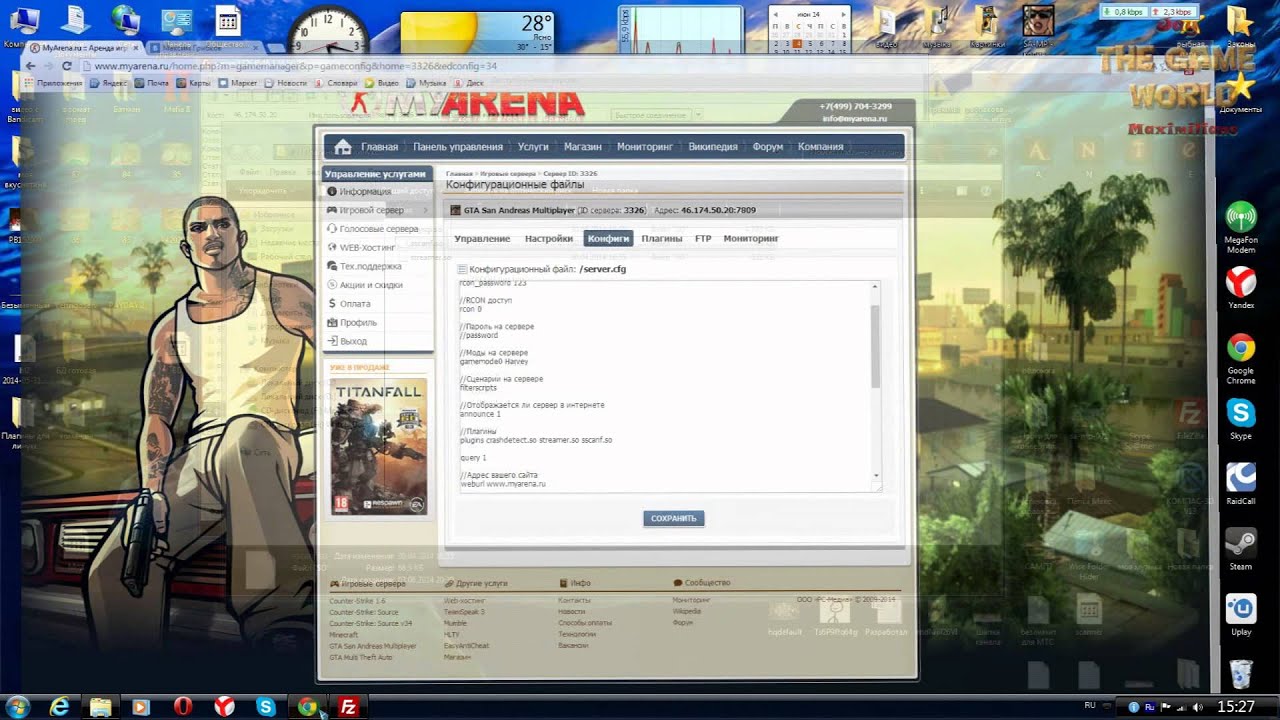Open the Recycle Bin on desktop
The image size is (1280, 720).
pos(1241,672)
